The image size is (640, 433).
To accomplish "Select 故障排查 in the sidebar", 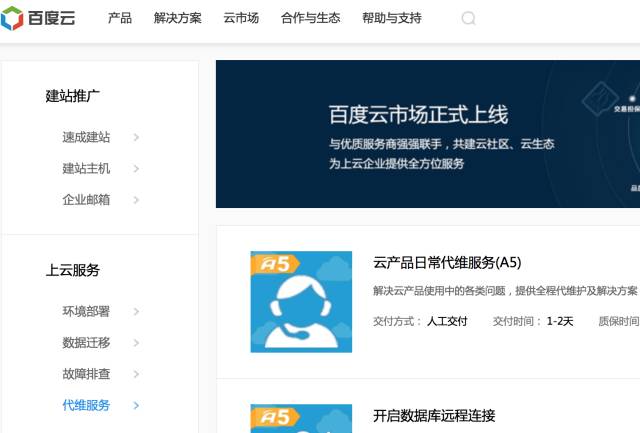I will (86, 374).
